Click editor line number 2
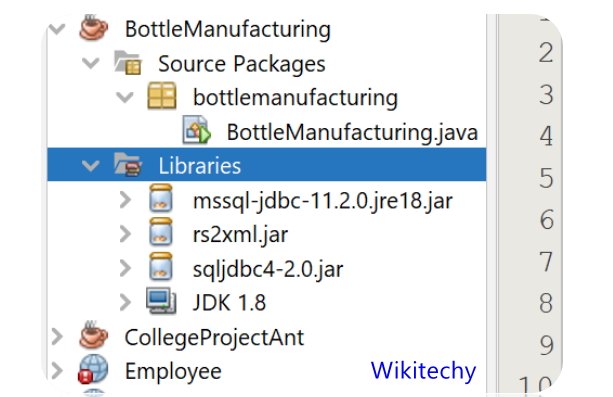 546,53
